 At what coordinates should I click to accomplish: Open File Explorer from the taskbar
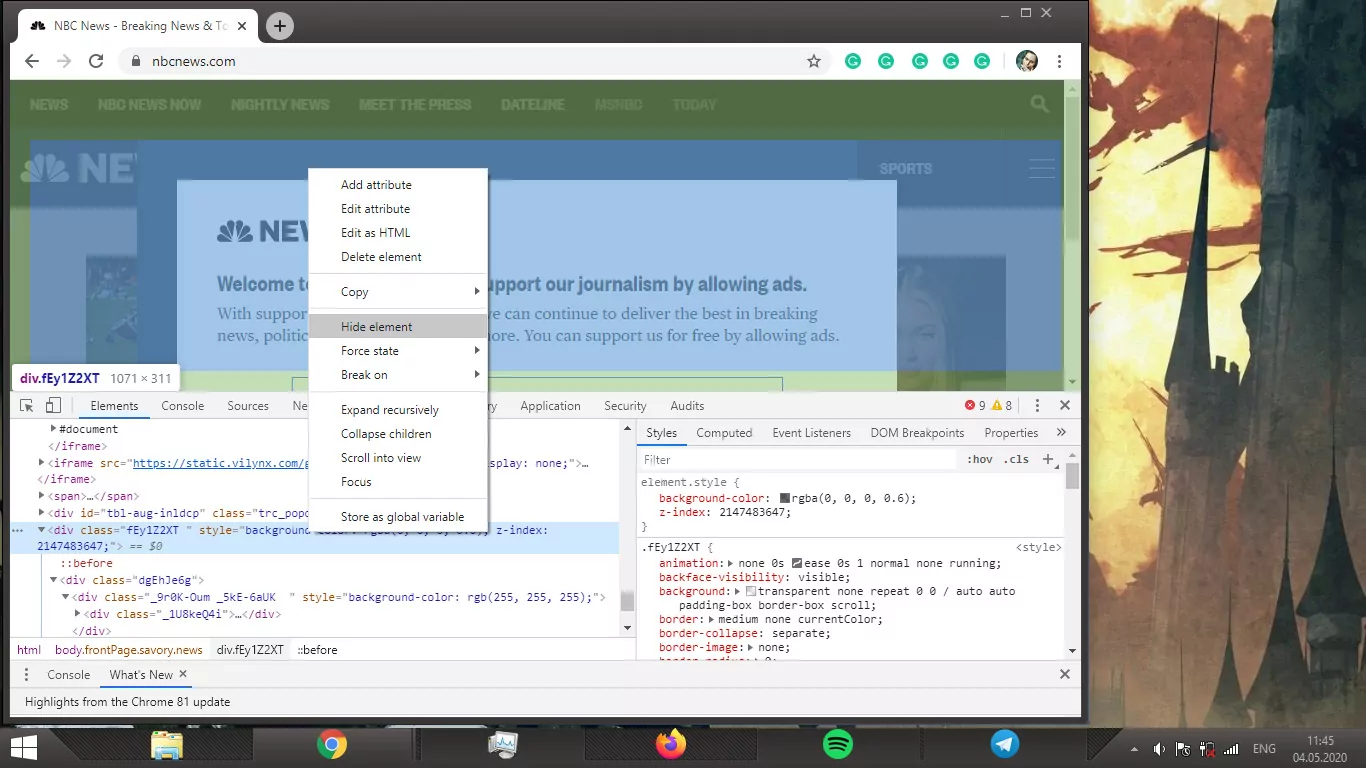pyautogui.click(x=167, y=746)
